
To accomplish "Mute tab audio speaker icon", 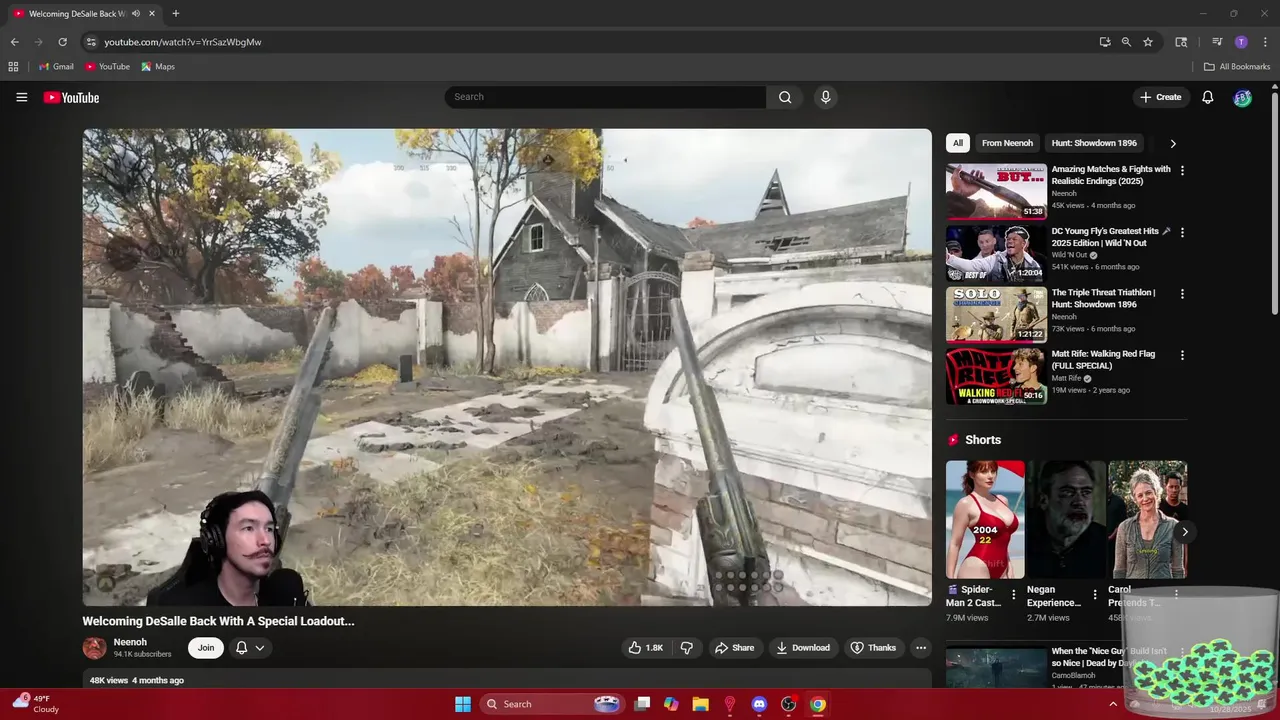I will (x=136, y=14).
